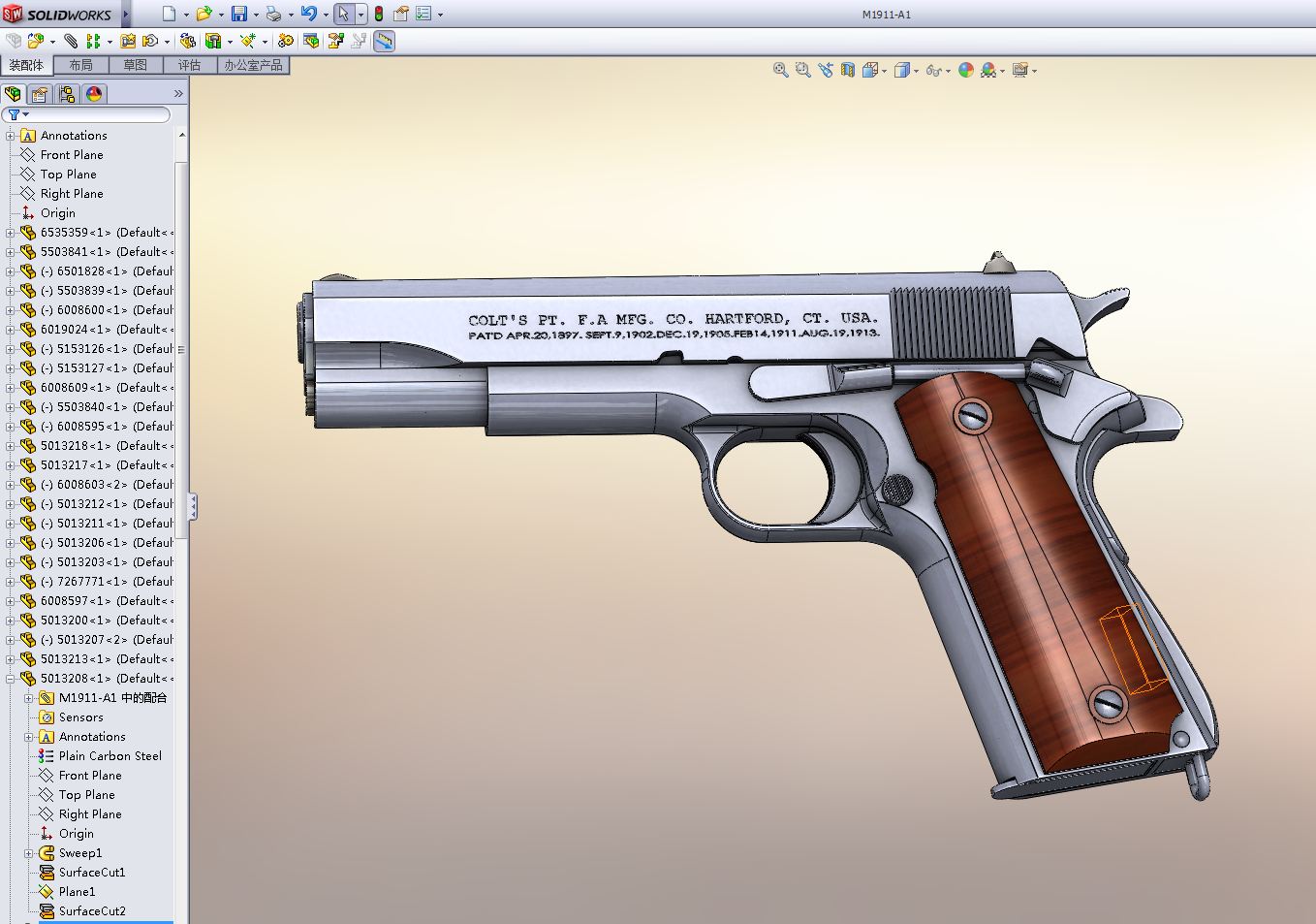Select the top-level Front Plane
1316x924 pixels.
(72, 155)
